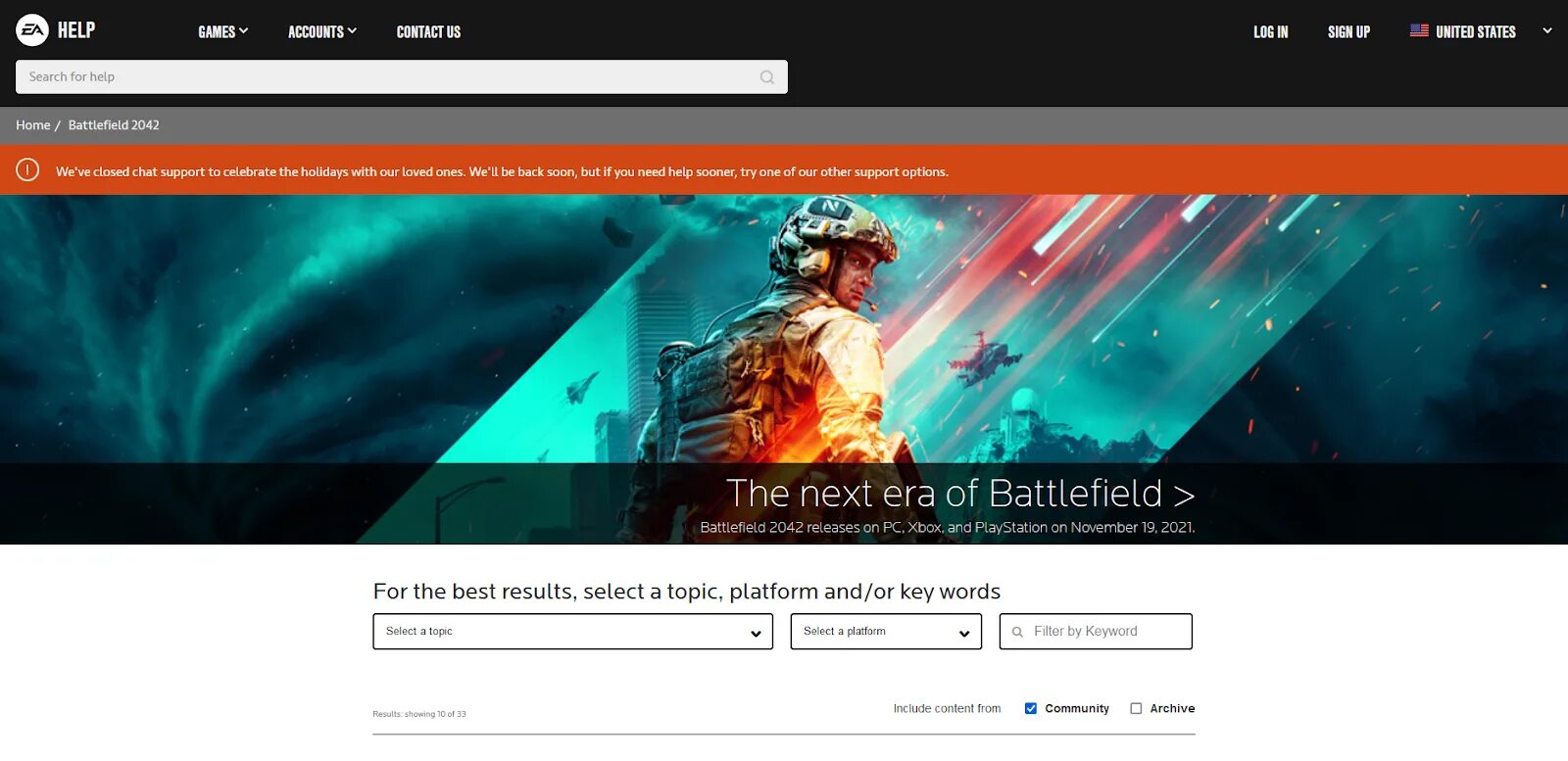The width and height of the screenshot is (1568, 761).
Task: Click the magnifier icon in keyword filter
Action: pyautogui.click(x=1017, y=632)
